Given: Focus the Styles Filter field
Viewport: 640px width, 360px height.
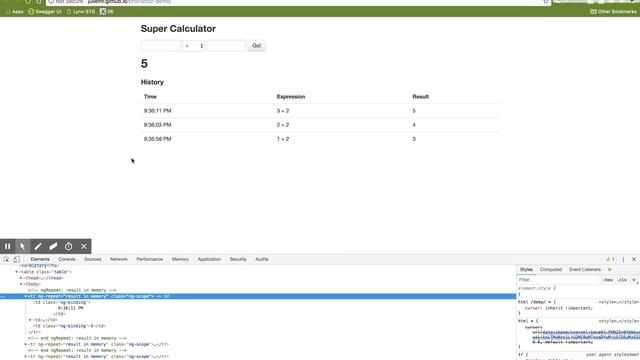Looking at the screenshot, I should point(559,280).
